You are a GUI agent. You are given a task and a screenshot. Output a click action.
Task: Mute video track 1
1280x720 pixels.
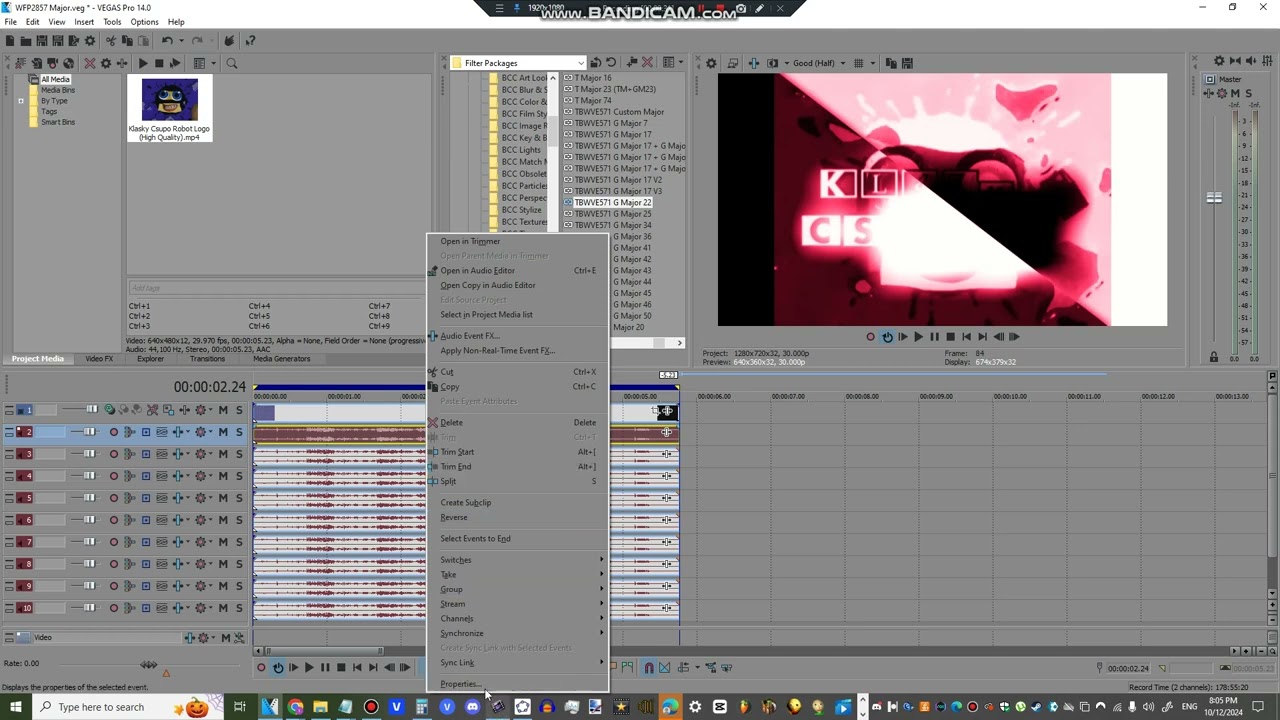pos(223,410)
